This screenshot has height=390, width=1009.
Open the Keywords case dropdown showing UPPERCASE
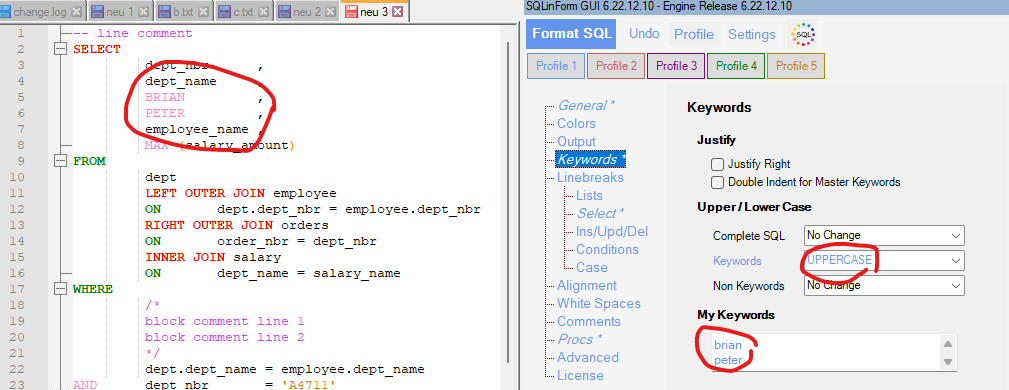click(884, 261)
